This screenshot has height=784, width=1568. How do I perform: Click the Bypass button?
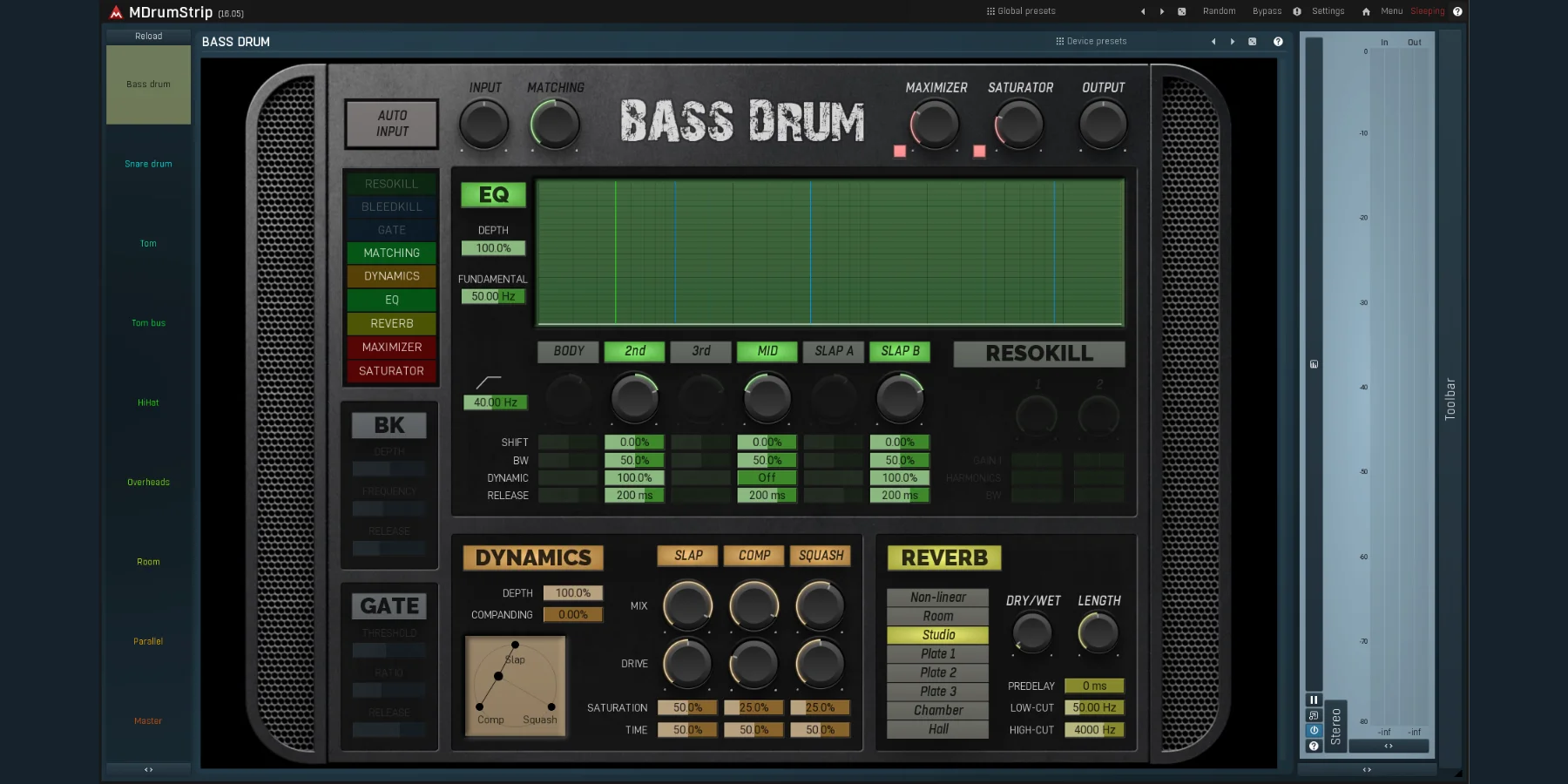[x=1267, y=11]
